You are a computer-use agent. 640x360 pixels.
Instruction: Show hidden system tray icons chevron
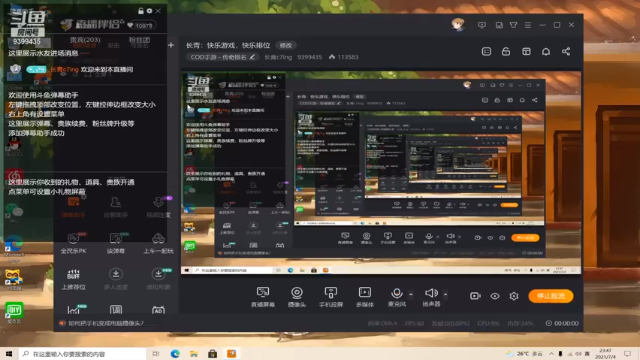[551, 353]
